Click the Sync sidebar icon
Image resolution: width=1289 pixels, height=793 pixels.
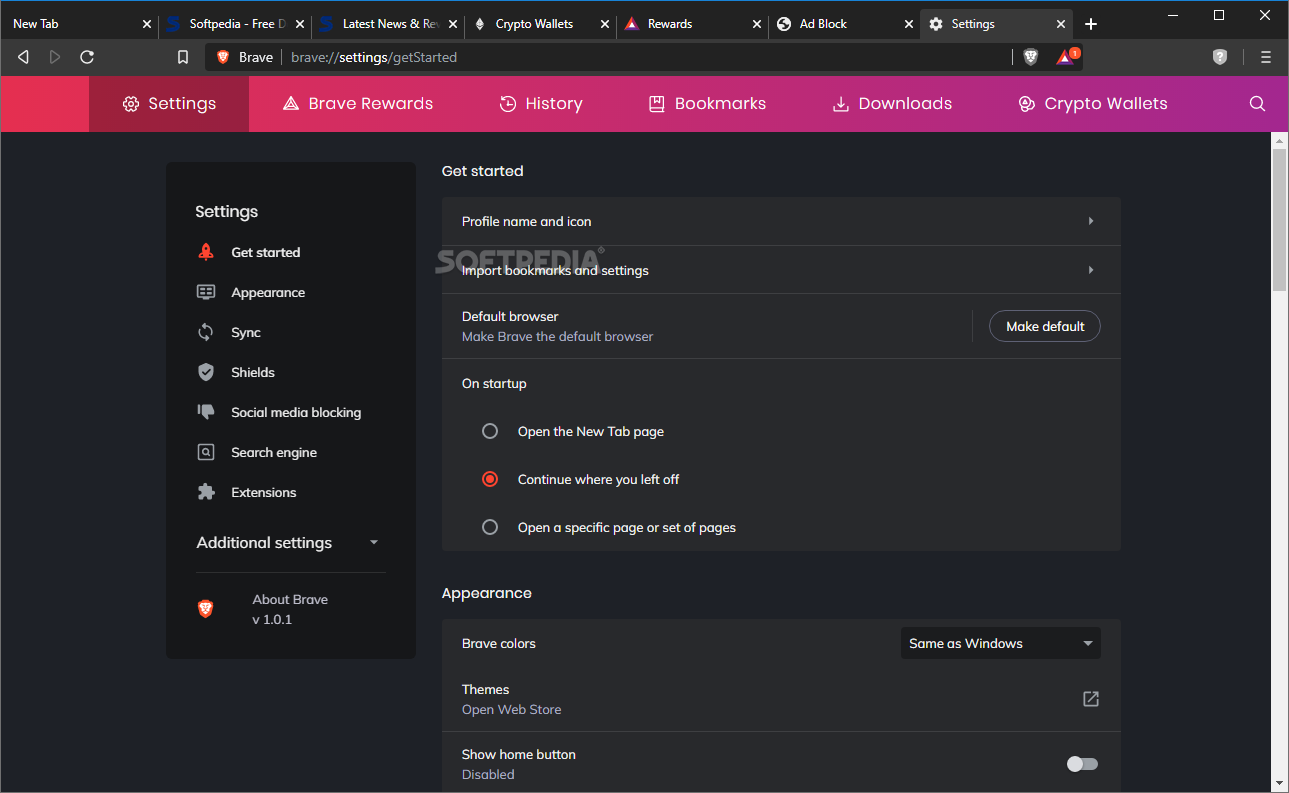[x=206, y=332]
